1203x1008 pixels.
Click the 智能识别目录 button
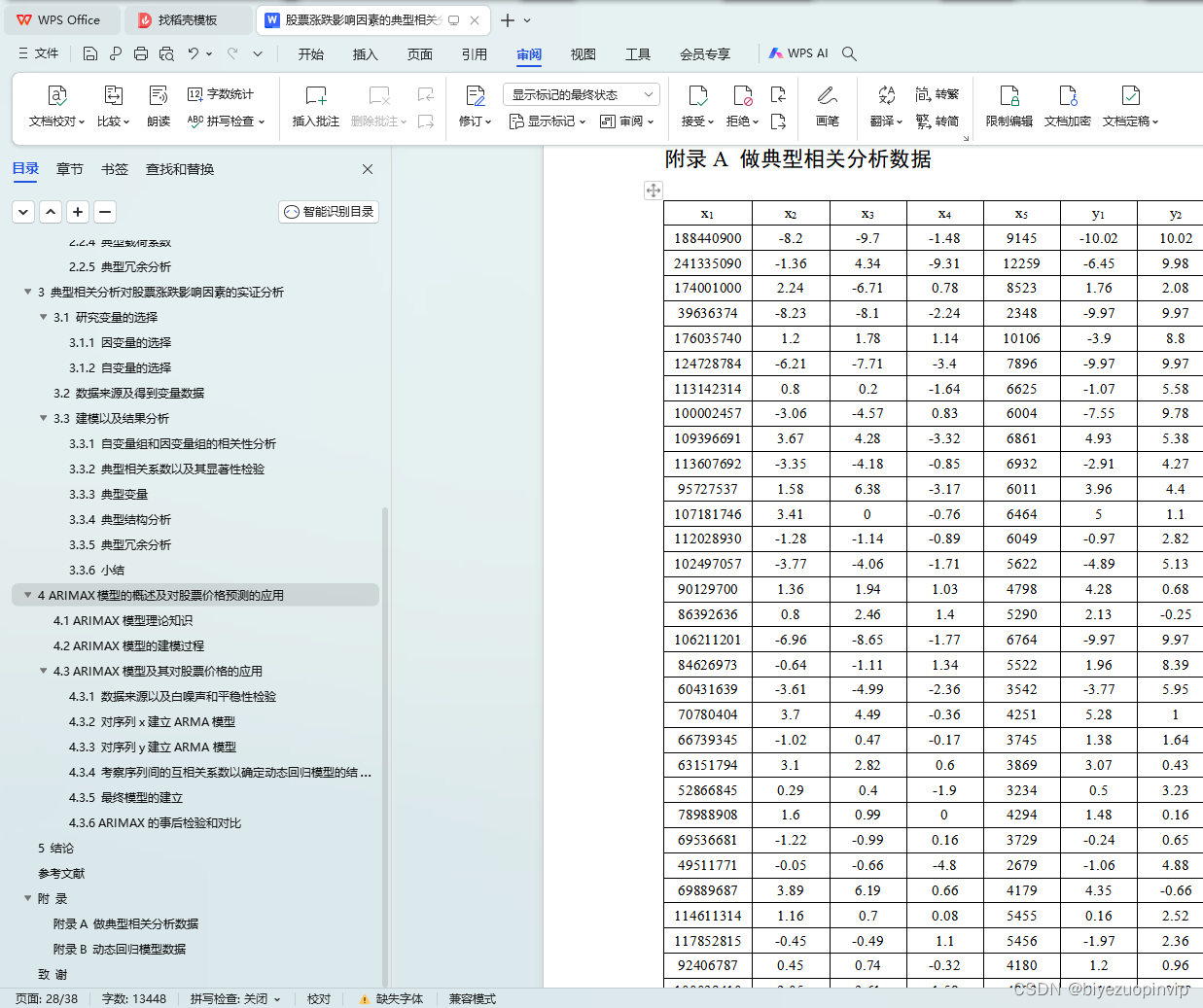[x=329, y=212]
